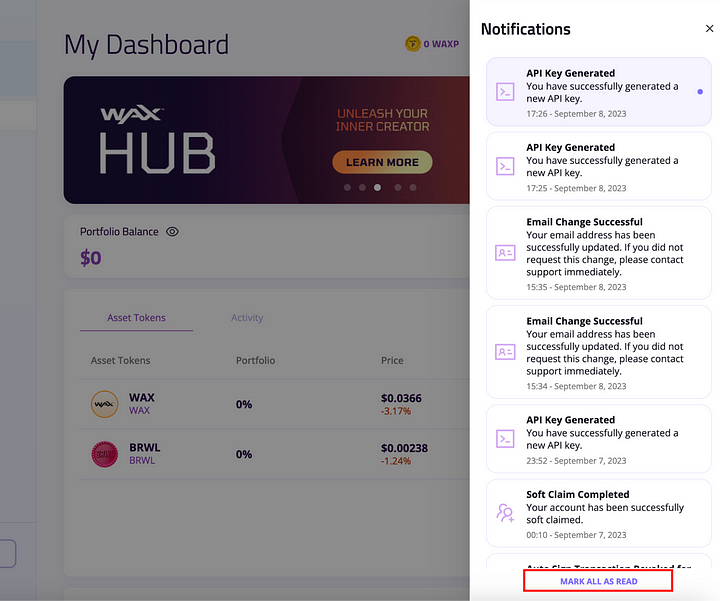
Task: Click terminal icon of 17:26 API Key notification
Action: tap(505, 92)
